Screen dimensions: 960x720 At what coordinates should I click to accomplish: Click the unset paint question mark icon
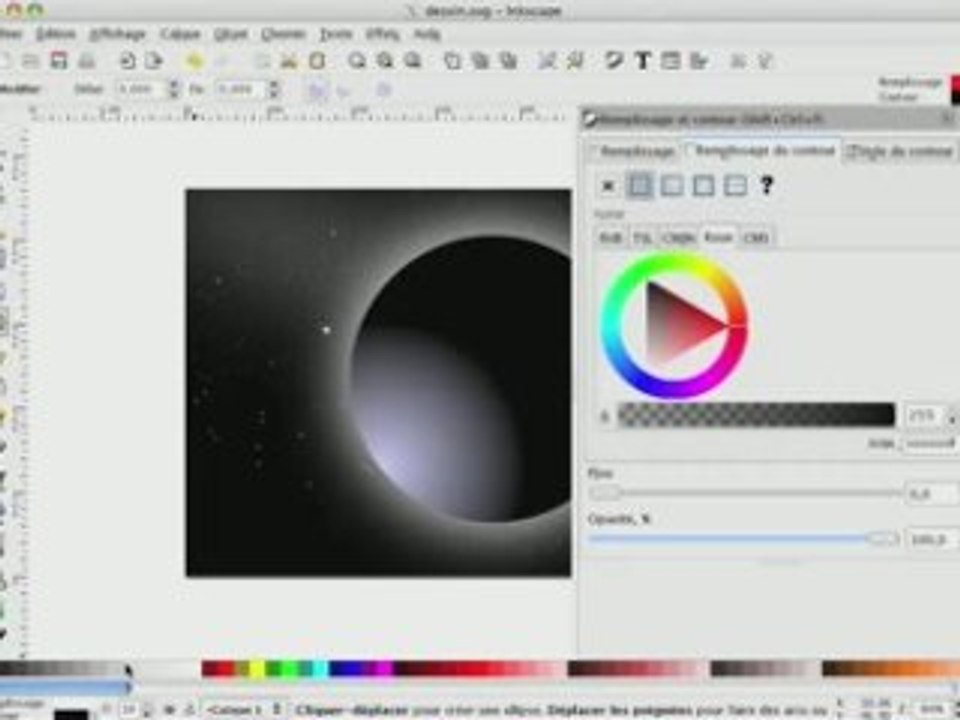coord(767,185)
